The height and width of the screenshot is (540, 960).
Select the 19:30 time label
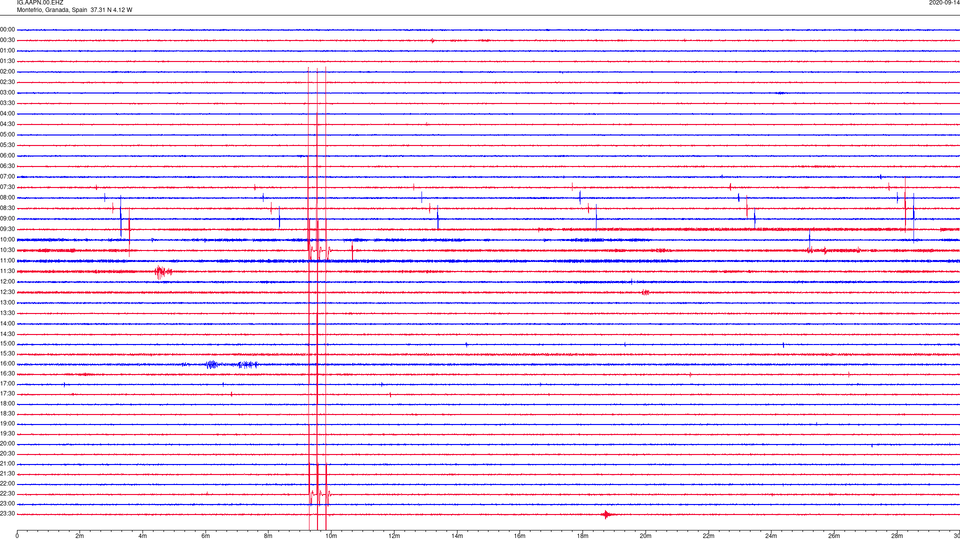click(x=7, y=433)
